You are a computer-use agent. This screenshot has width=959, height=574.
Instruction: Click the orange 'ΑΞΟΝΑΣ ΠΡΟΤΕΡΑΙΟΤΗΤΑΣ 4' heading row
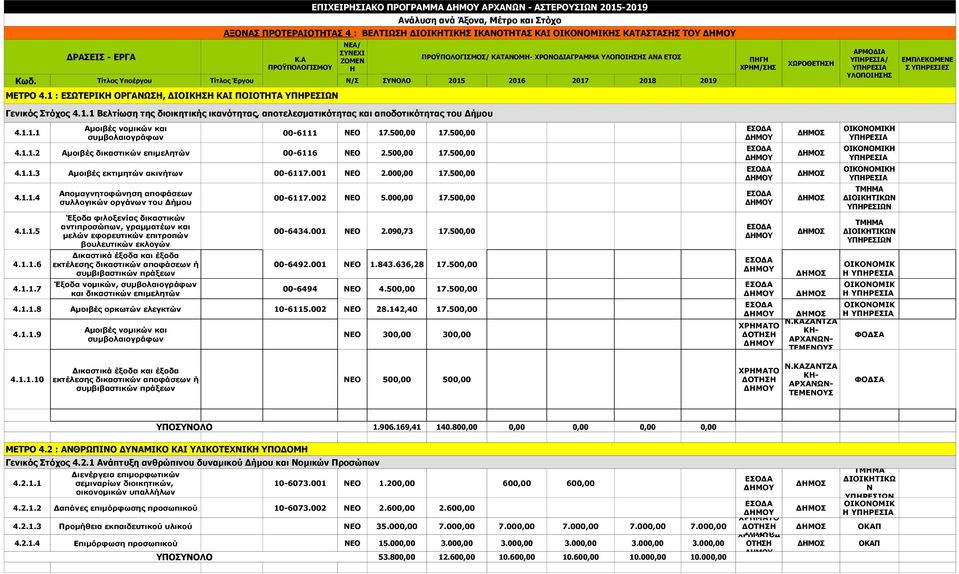pyautogui.click(x=480, y=33)
